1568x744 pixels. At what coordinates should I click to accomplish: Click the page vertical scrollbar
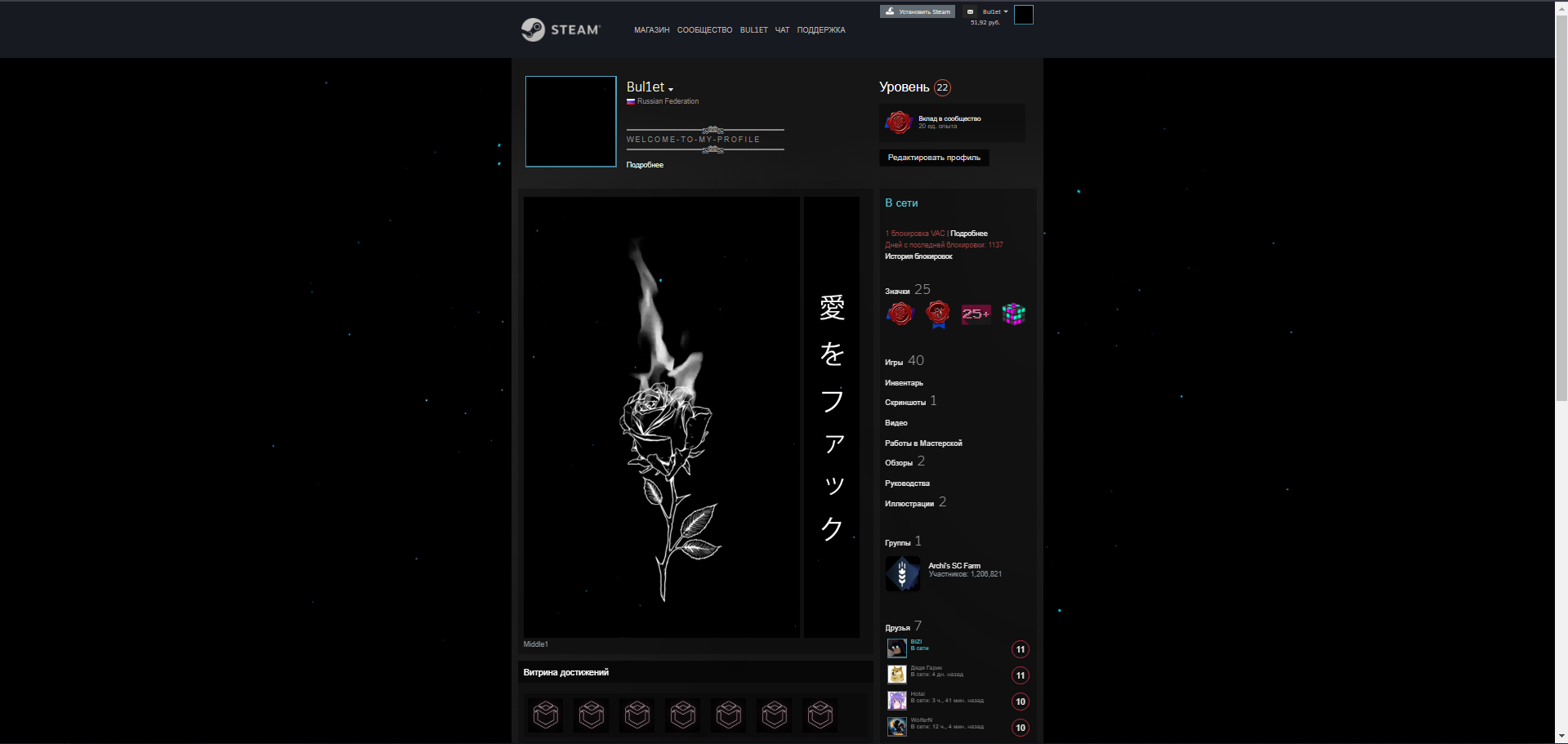tap(1561, 372)
